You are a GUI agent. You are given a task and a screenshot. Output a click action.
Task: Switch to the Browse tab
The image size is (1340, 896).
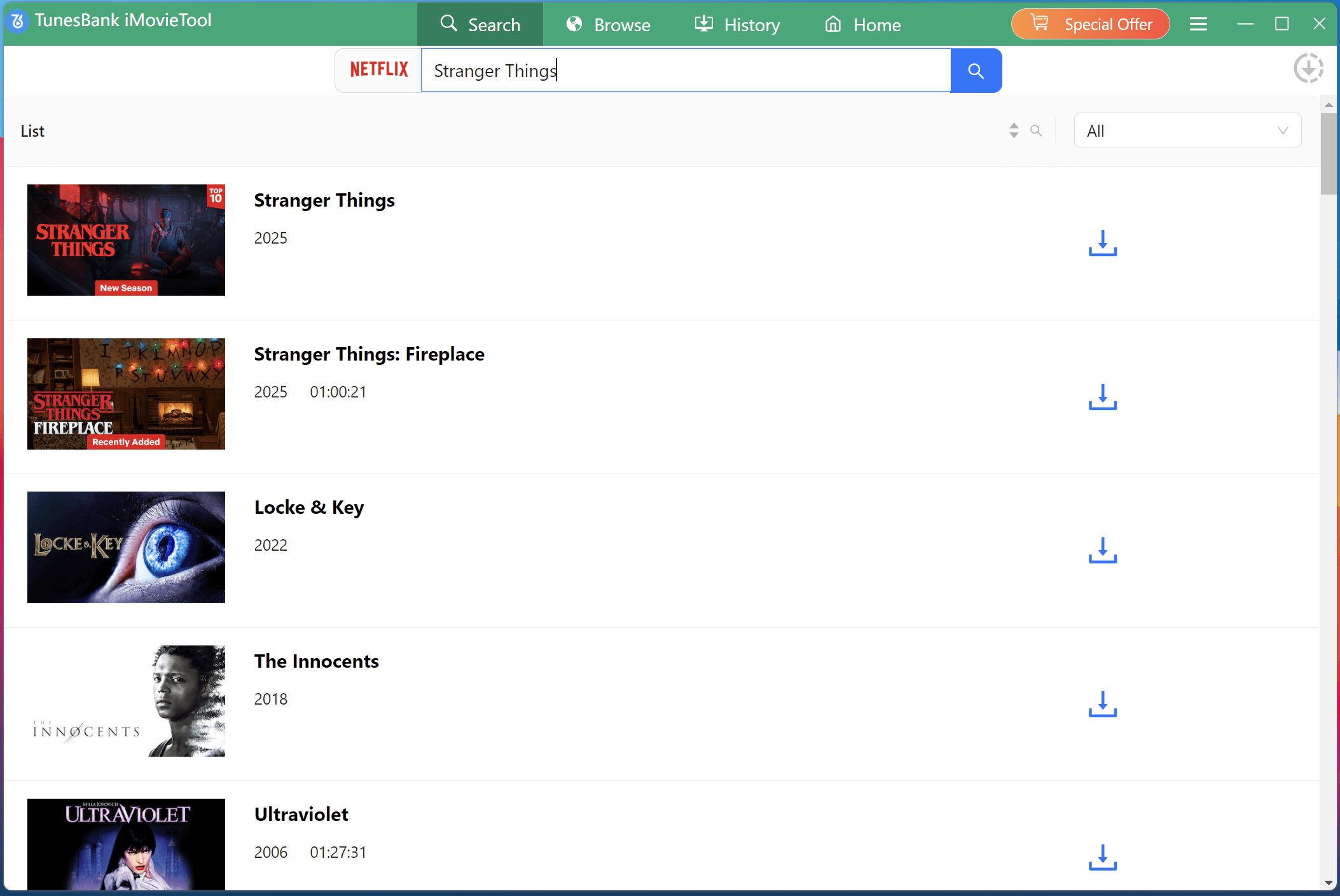pyautogui.click(x=608, y=24)
